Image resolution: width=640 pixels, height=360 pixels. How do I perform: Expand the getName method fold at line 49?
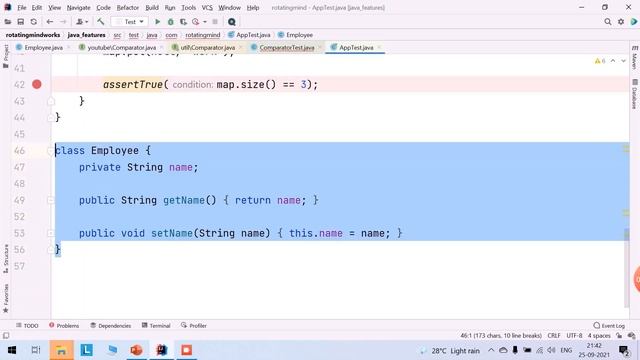pyautogui.click(x=50, y=200)
